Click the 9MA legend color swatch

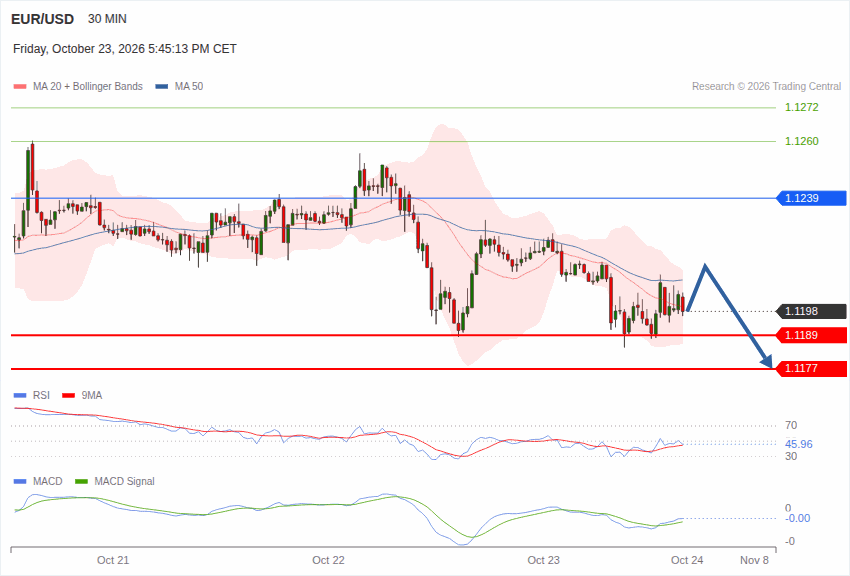pos(69,396)
